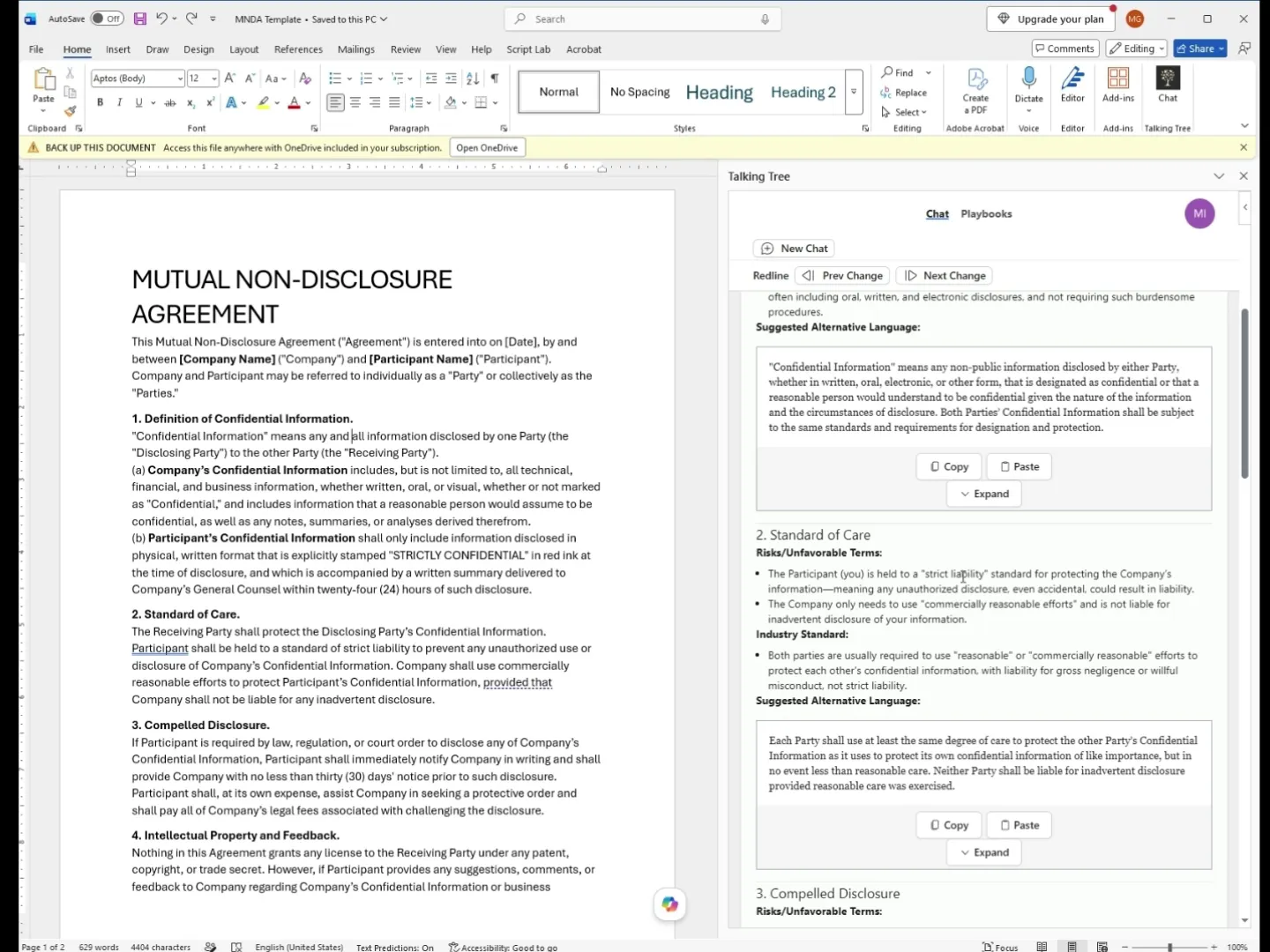Align text left
This screenshot has width=1270, height=952.
(335, 103)
